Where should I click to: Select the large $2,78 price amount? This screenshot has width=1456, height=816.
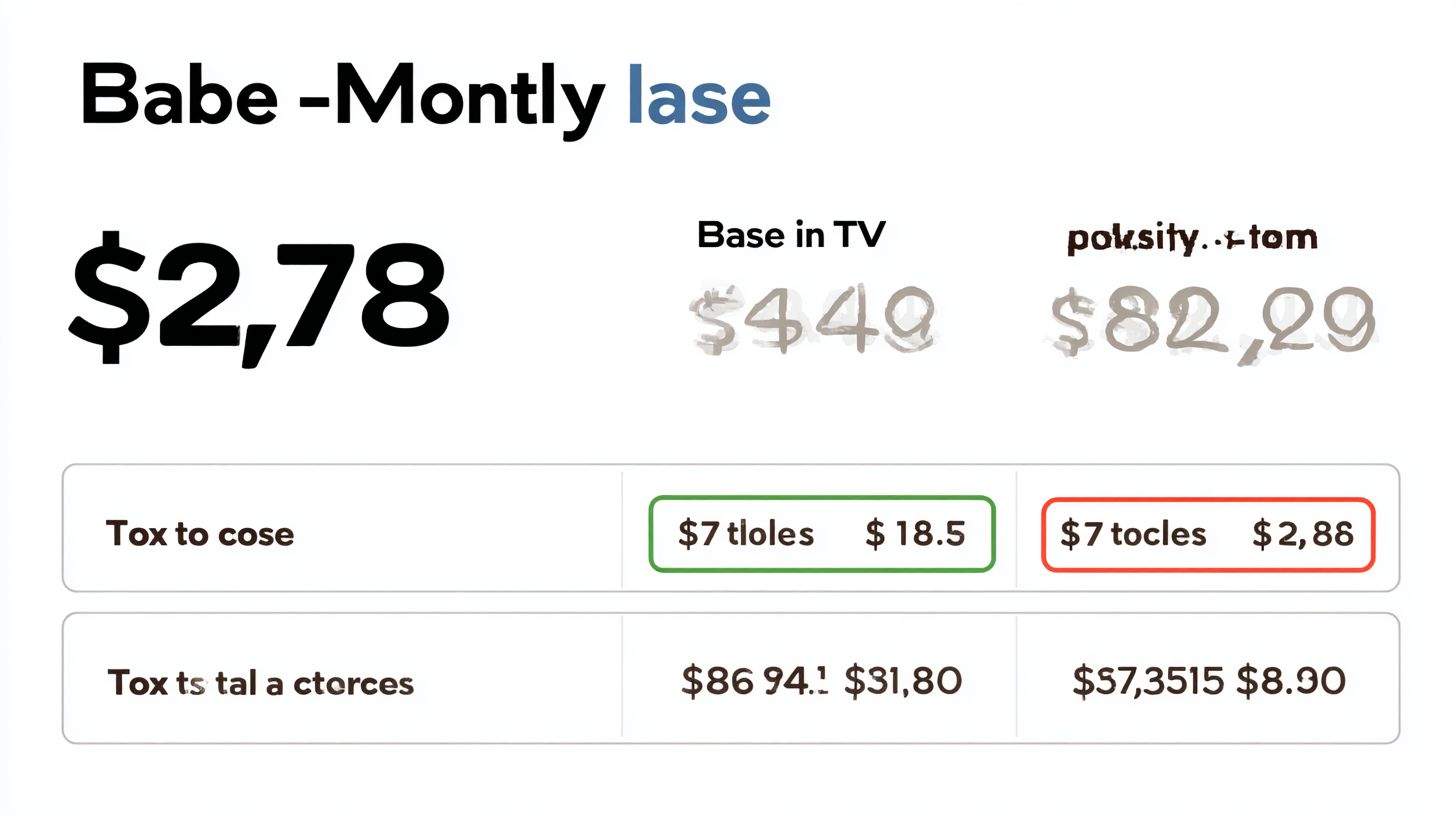258,296
